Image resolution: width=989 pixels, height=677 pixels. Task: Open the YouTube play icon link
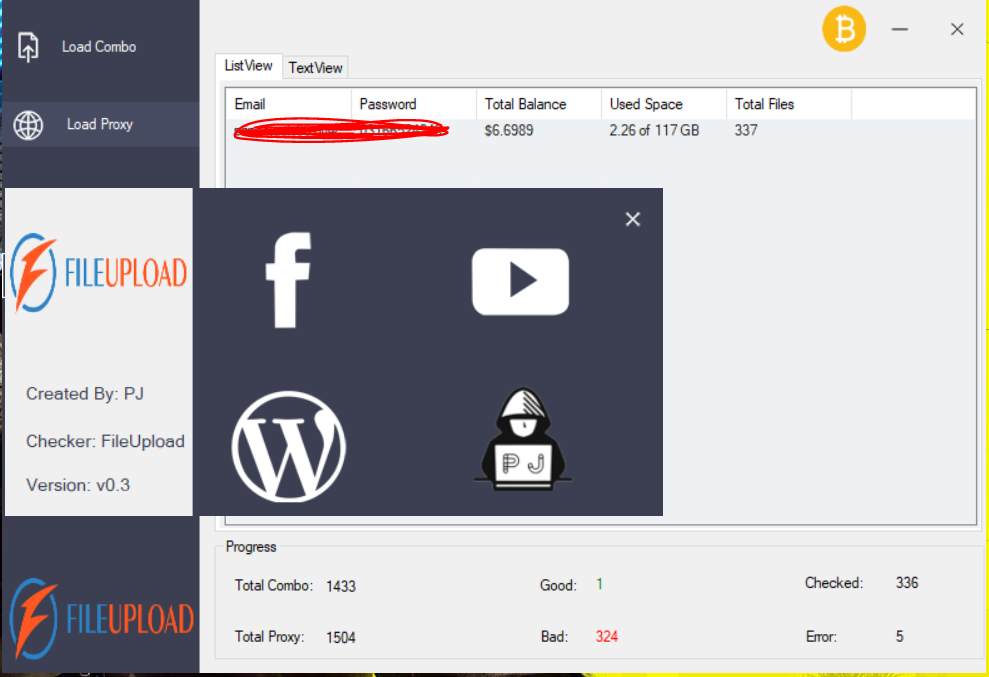(520, 281)
